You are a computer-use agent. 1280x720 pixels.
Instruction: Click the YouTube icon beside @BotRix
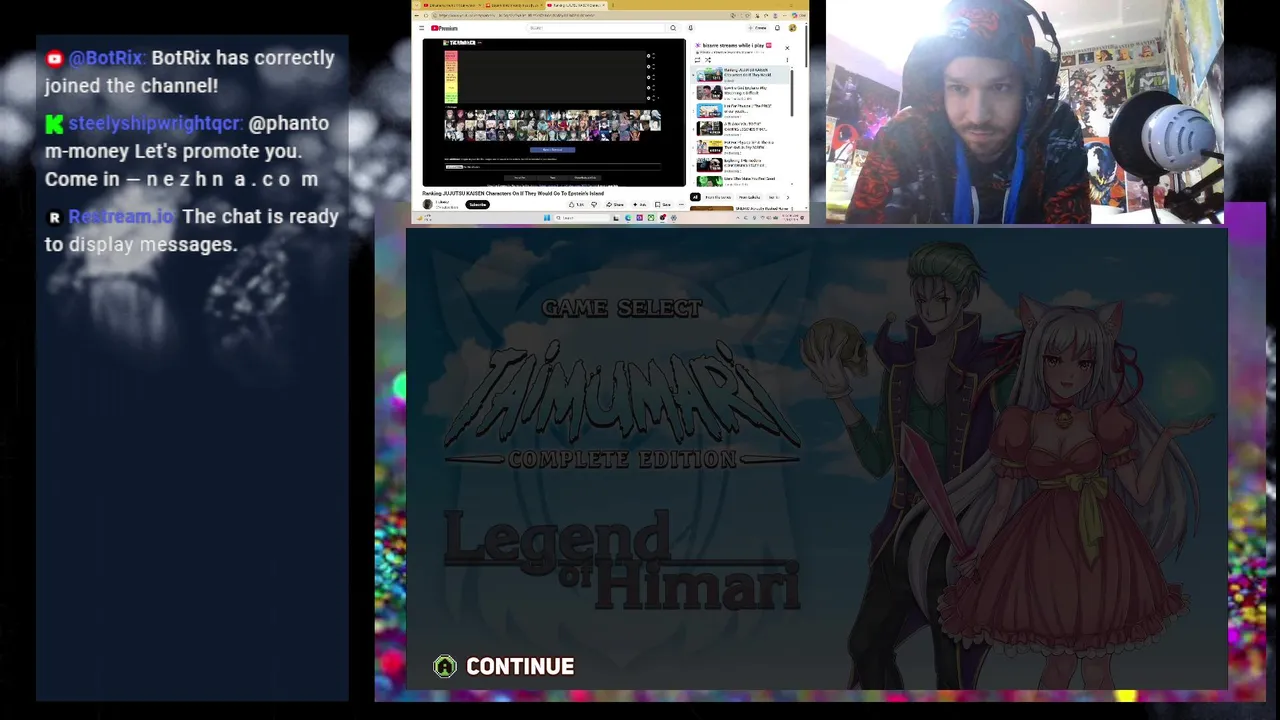point(54,59)
